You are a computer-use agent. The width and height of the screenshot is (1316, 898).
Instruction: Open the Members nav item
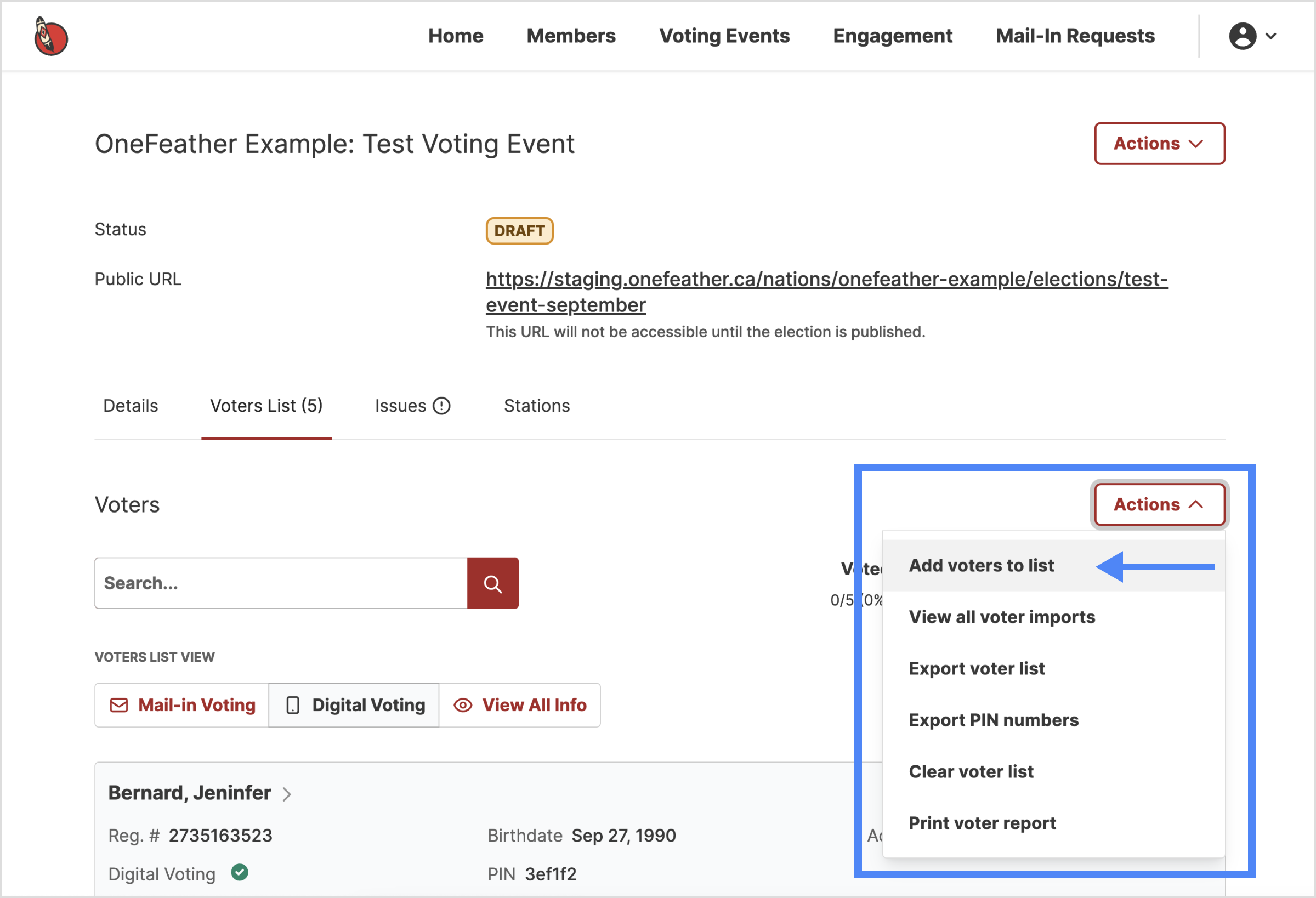pyautogui.click(x=571, y=36)
